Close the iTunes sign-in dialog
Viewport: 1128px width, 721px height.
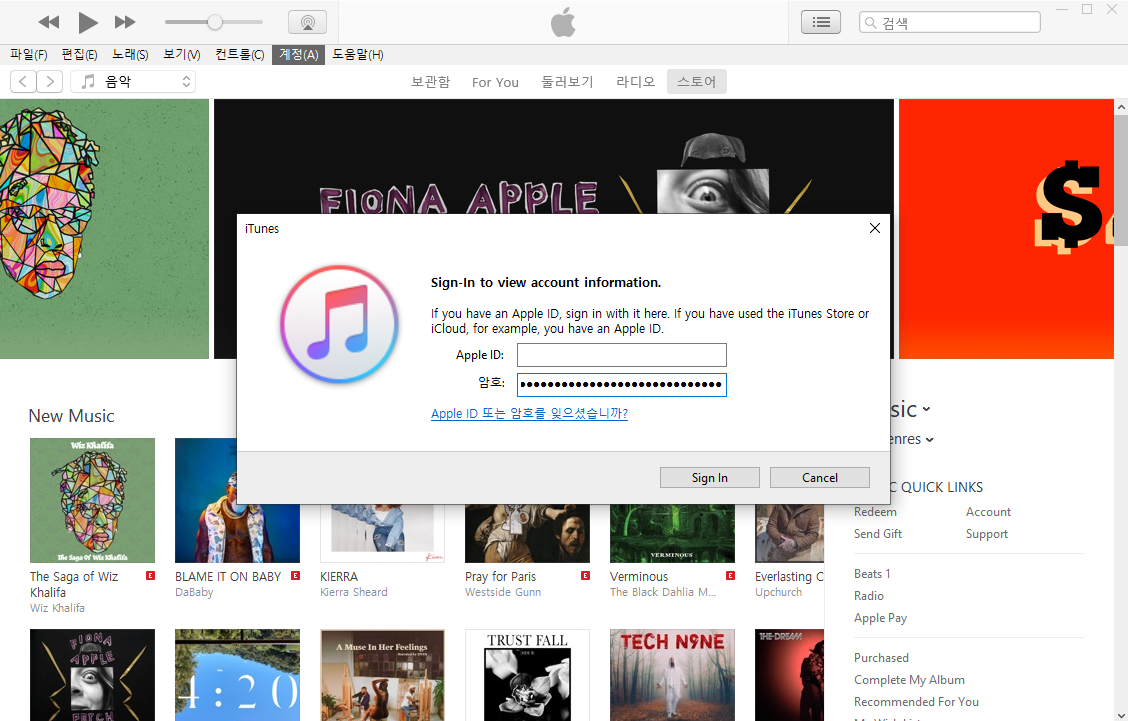[x=875, y=228]
